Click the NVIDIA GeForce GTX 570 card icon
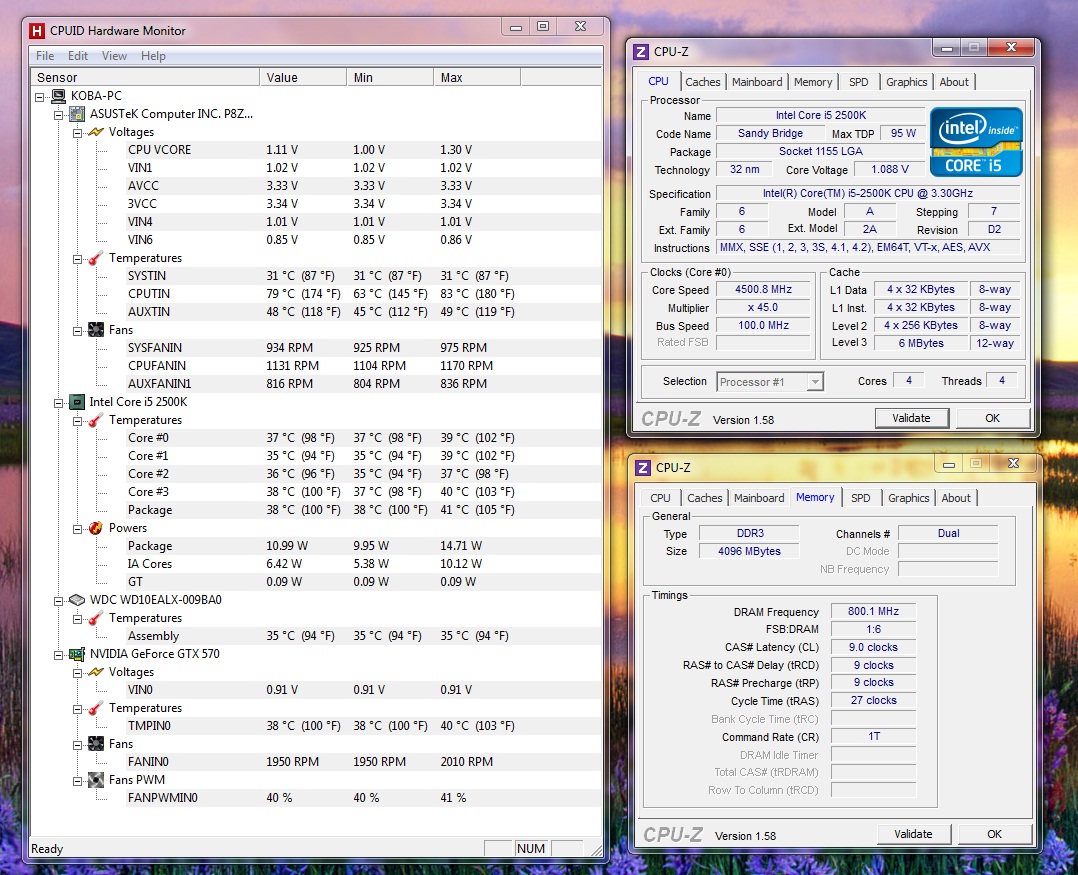Viewport: 1078px width, 875px height. [x=77, y=654]
